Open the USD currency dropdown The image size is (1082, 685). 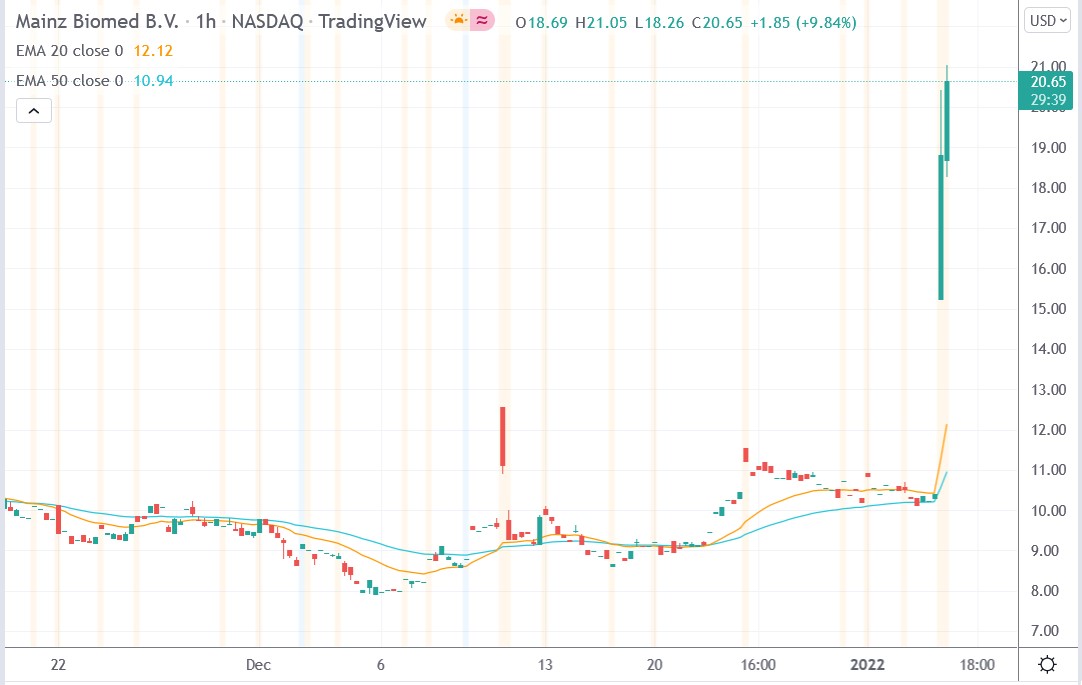(x=1046, y=19)
